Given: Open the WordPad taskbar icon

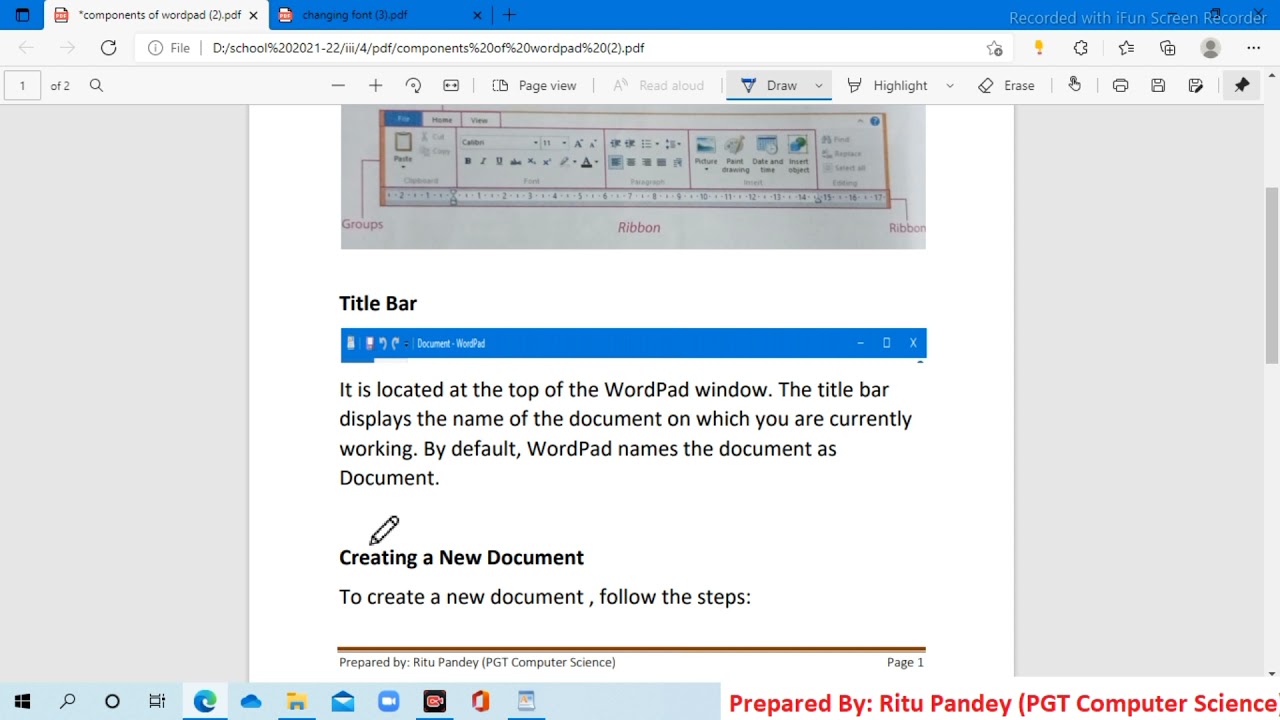Looking at the screenshot, I should tap(527, 702).
